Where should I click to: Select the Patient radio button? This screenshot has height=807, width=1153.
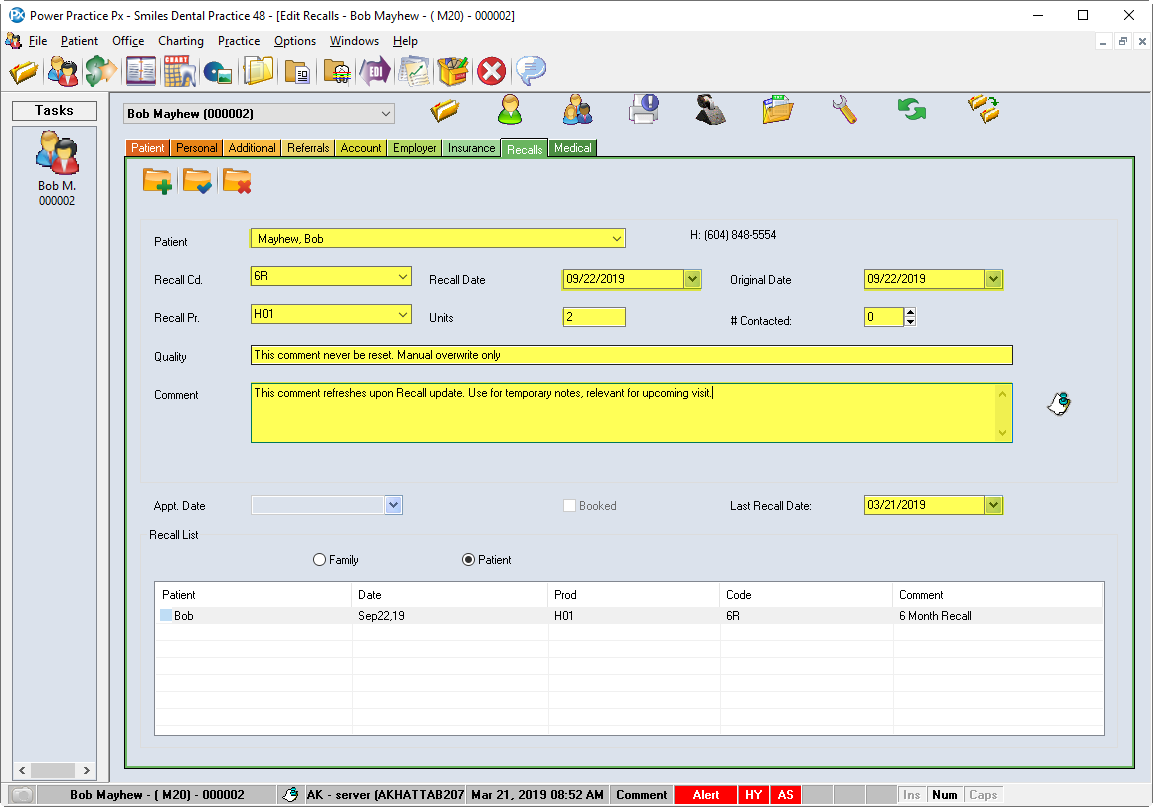click(x=468, y=560)
